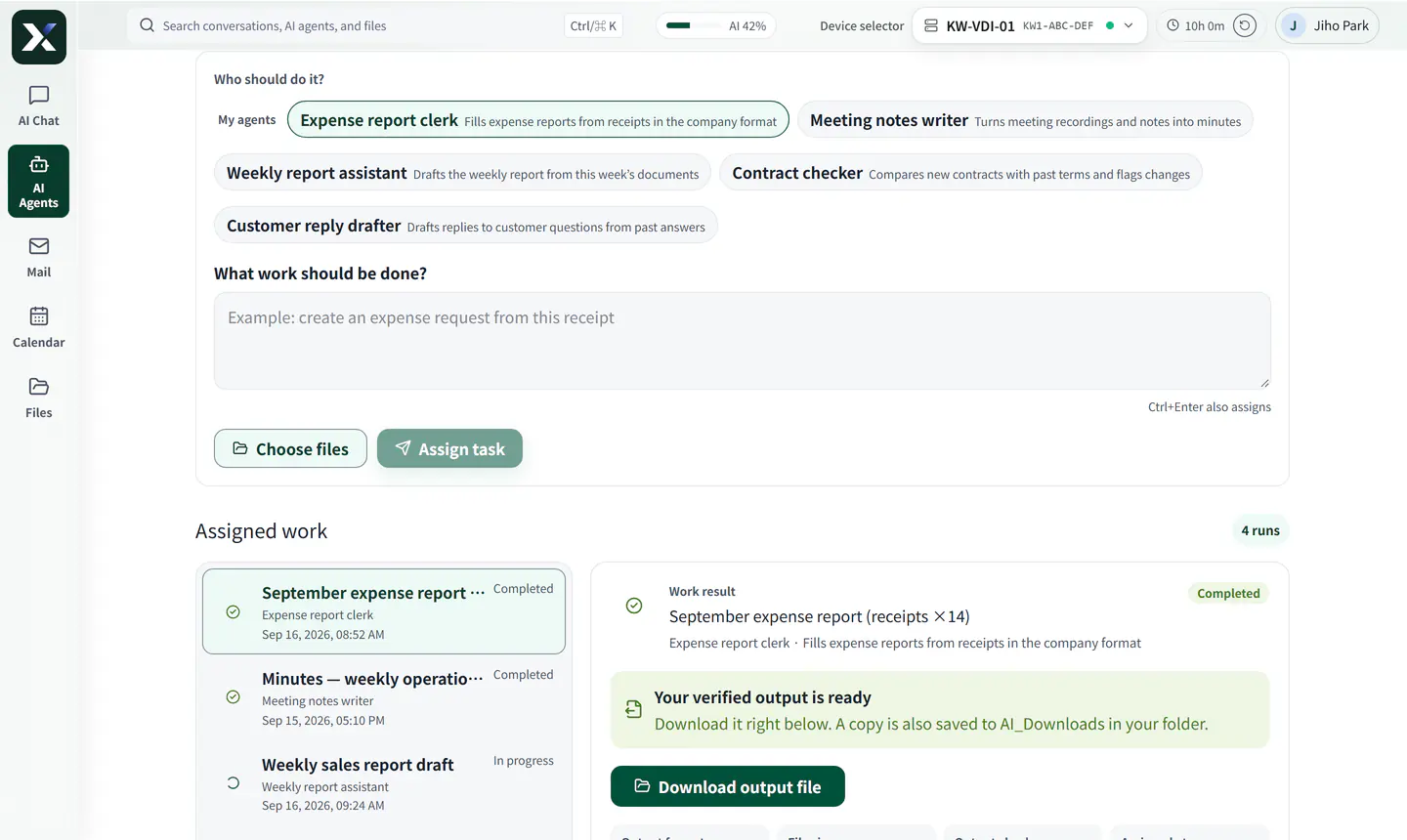Open the Weekly sales report draft run
Screen dimensions: 1407x840
pos(384,783)
